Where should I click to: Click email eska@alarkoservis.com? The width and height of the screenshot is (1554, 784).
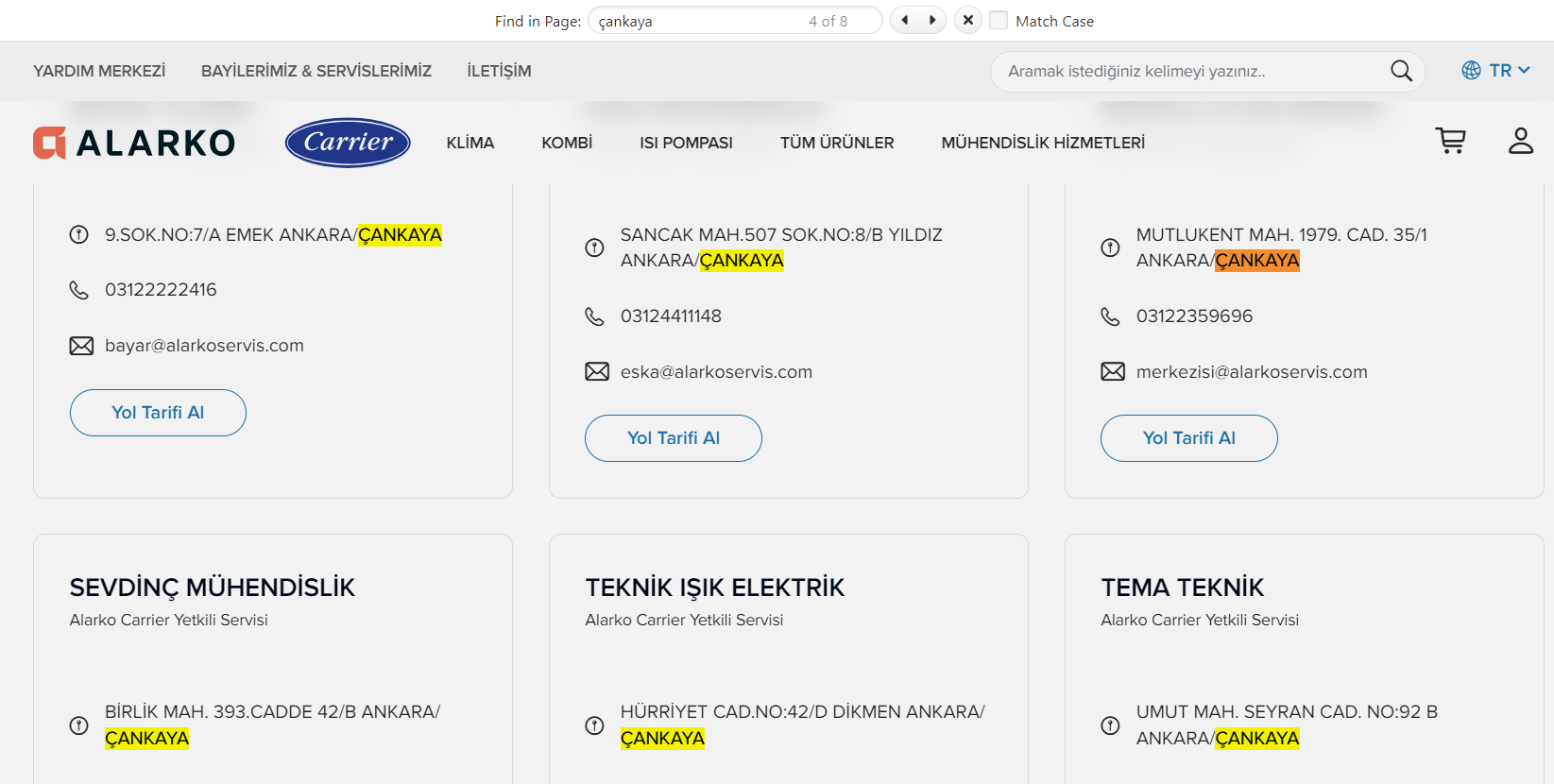pyautogui.click(x=716, y=372)
